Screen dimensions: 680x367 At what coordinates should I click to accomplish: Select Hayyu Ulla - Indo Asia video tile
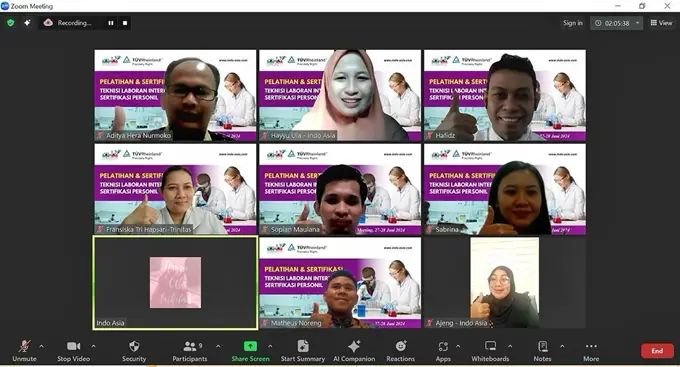click(340, 95)
